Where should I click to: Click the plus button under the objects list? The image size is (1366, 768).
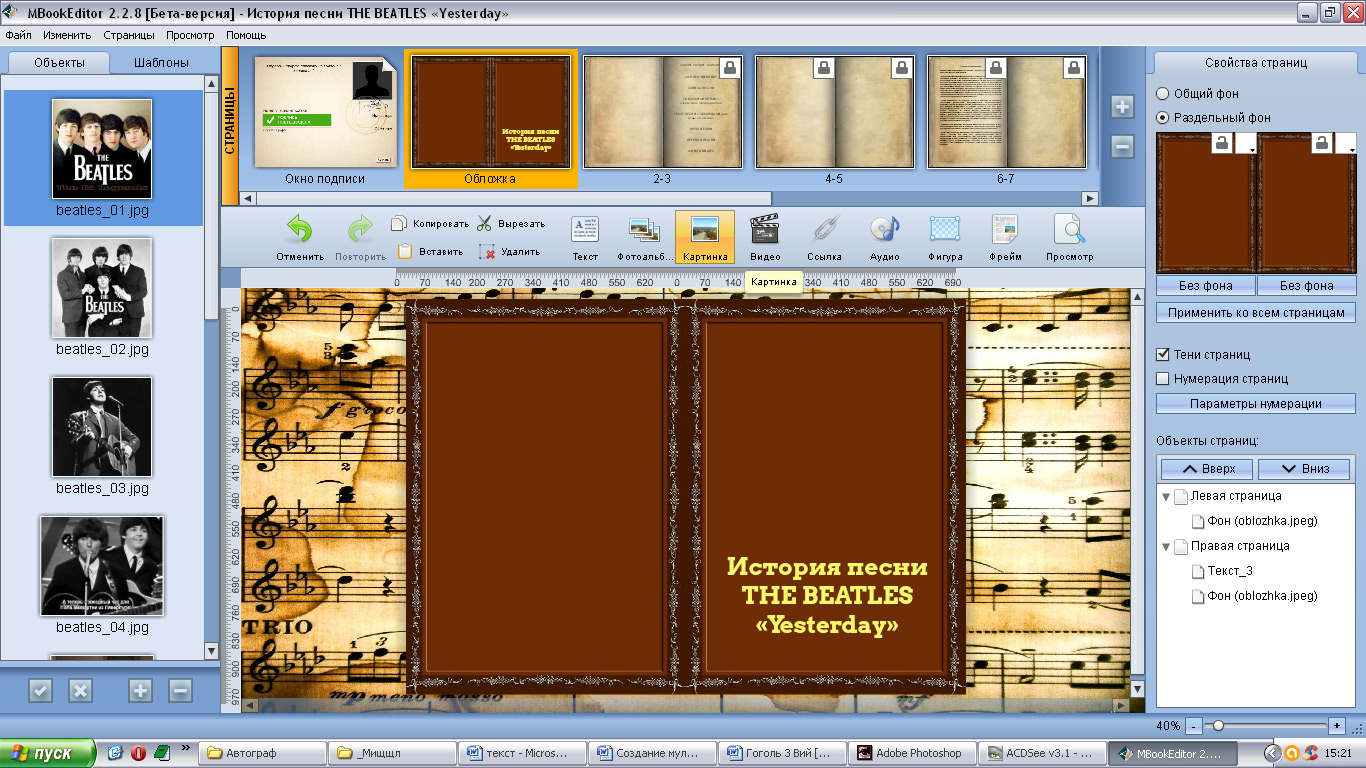click(x=140, y=690)
